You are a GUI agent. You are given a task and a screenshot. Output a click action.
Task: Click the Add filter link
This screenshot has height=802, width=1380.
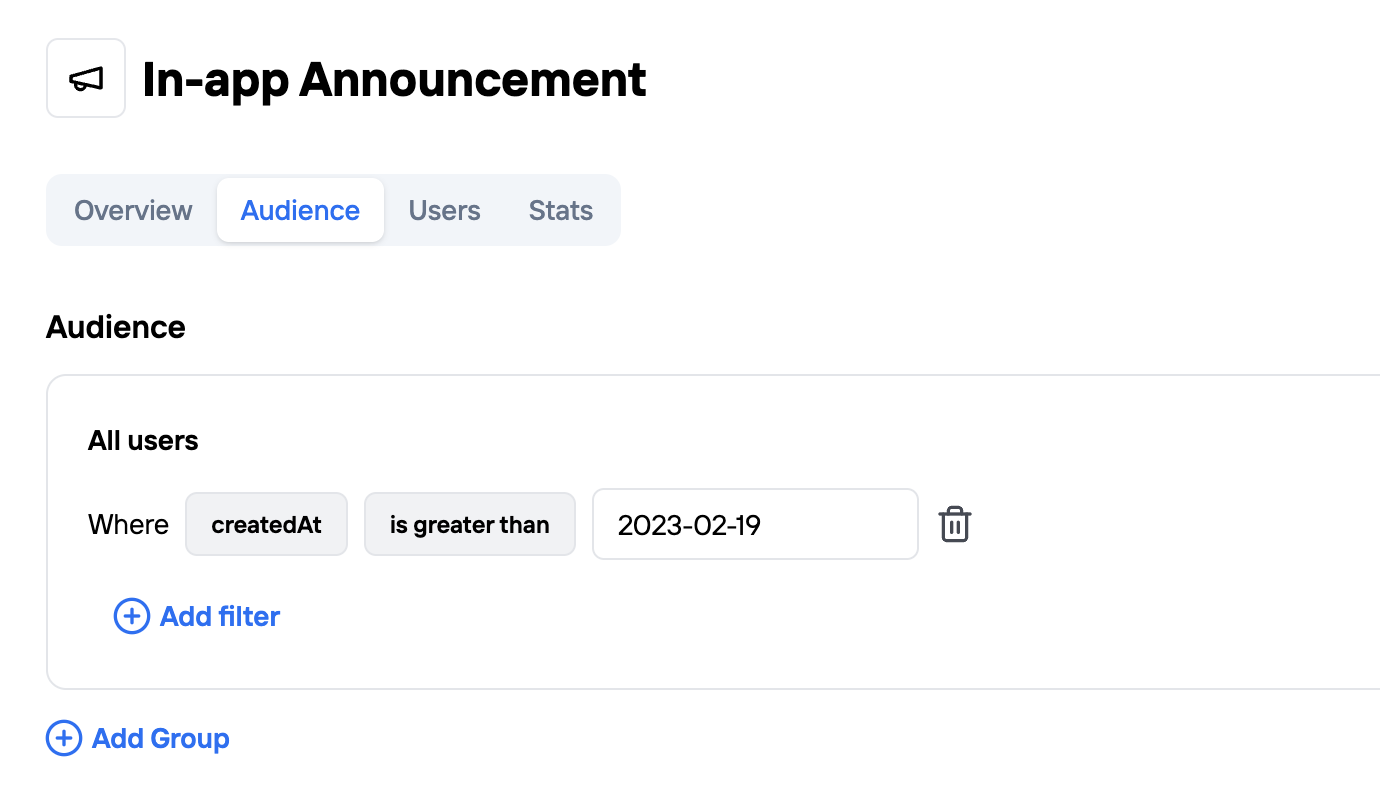(x=219, y=616)
